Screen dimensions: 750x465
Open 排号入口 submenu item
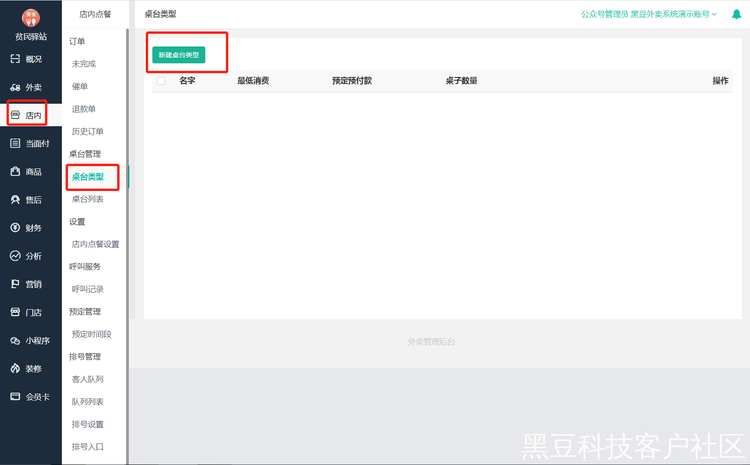(88, 446)
